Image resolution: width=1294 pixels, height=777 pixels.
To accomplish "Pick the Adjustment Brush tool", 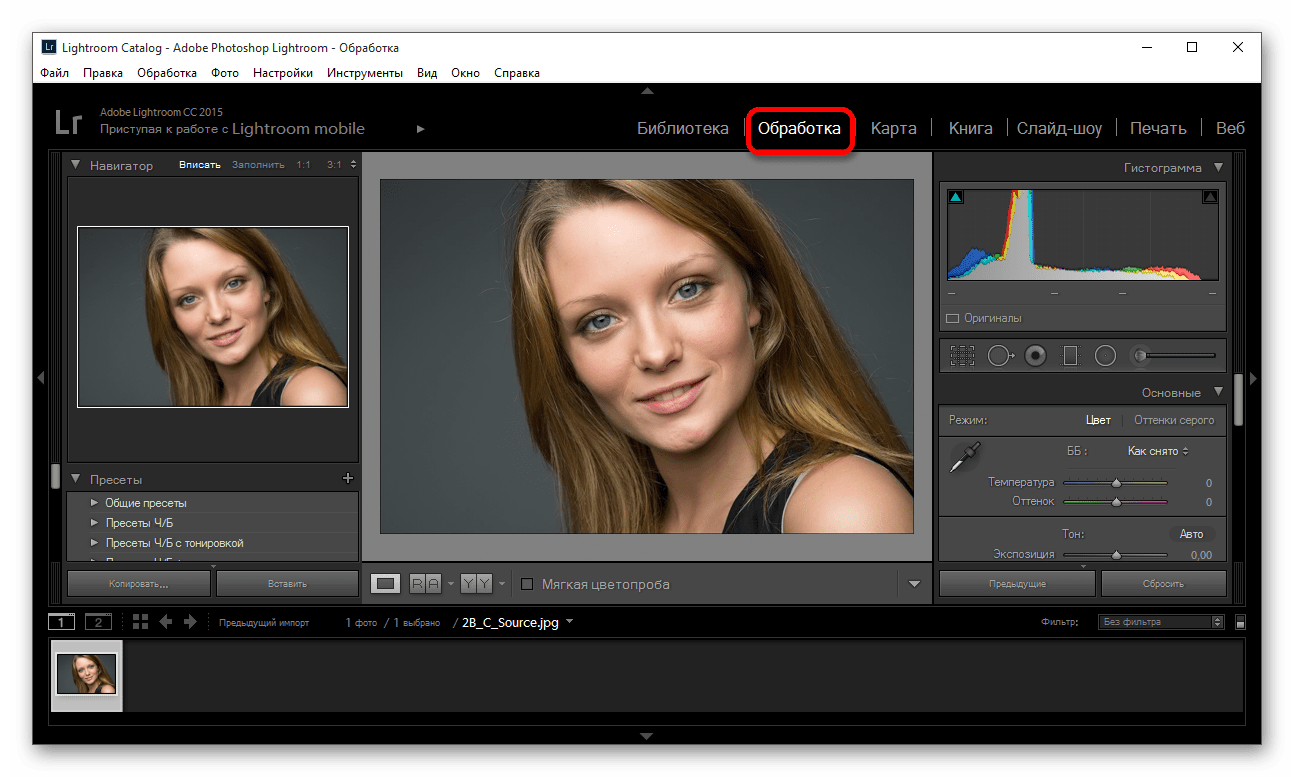I will point(1140,355).
